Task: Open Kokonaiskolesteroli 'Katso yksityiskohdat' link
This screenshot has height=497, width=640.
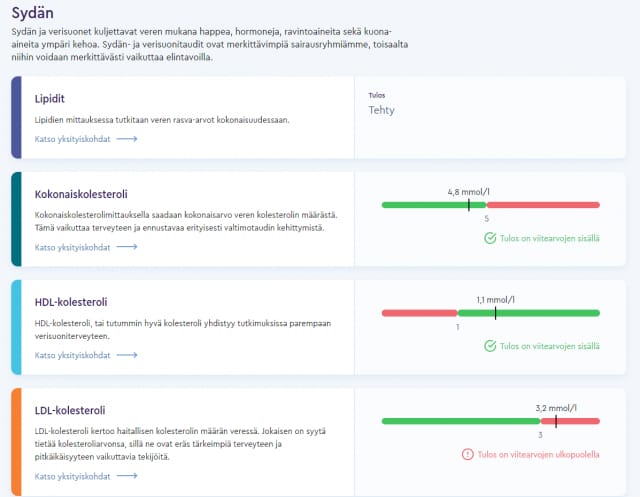Action: pyautogui.click(x=72, y=246)
